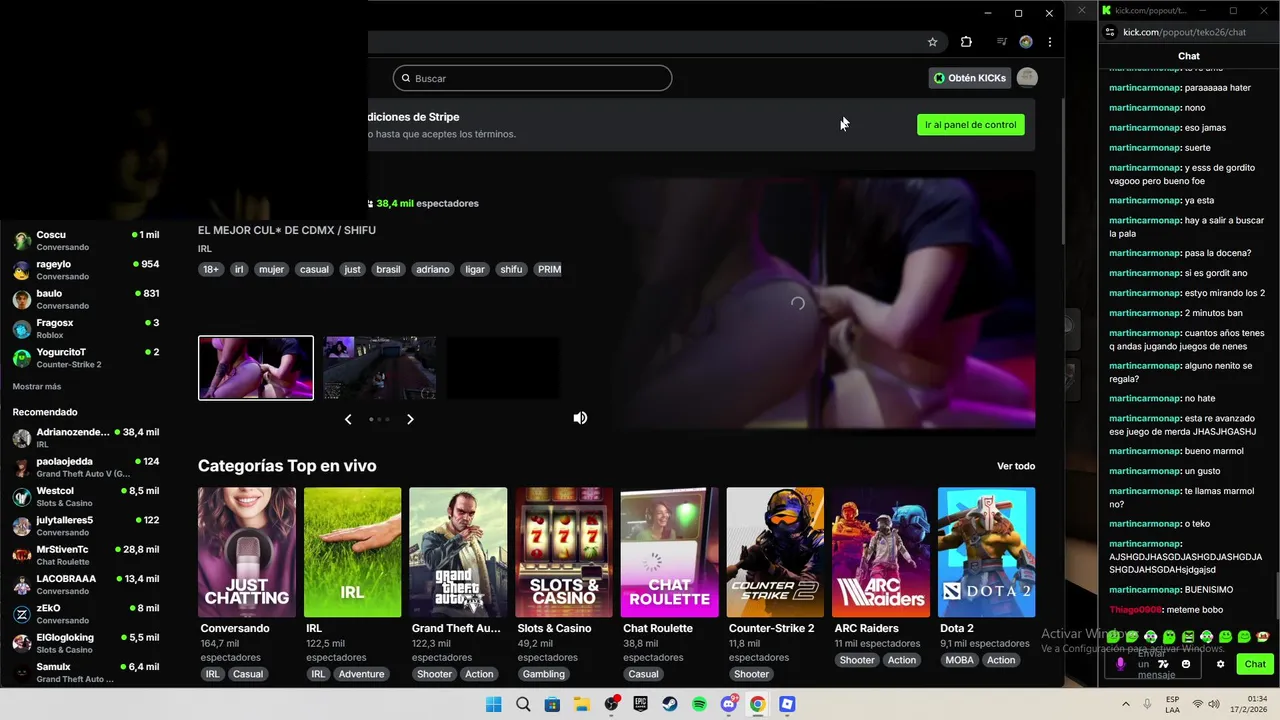The height and width of the screenshot is (720, 1280).
Task: Click chat popout address bar URL
Action: 1184,32
